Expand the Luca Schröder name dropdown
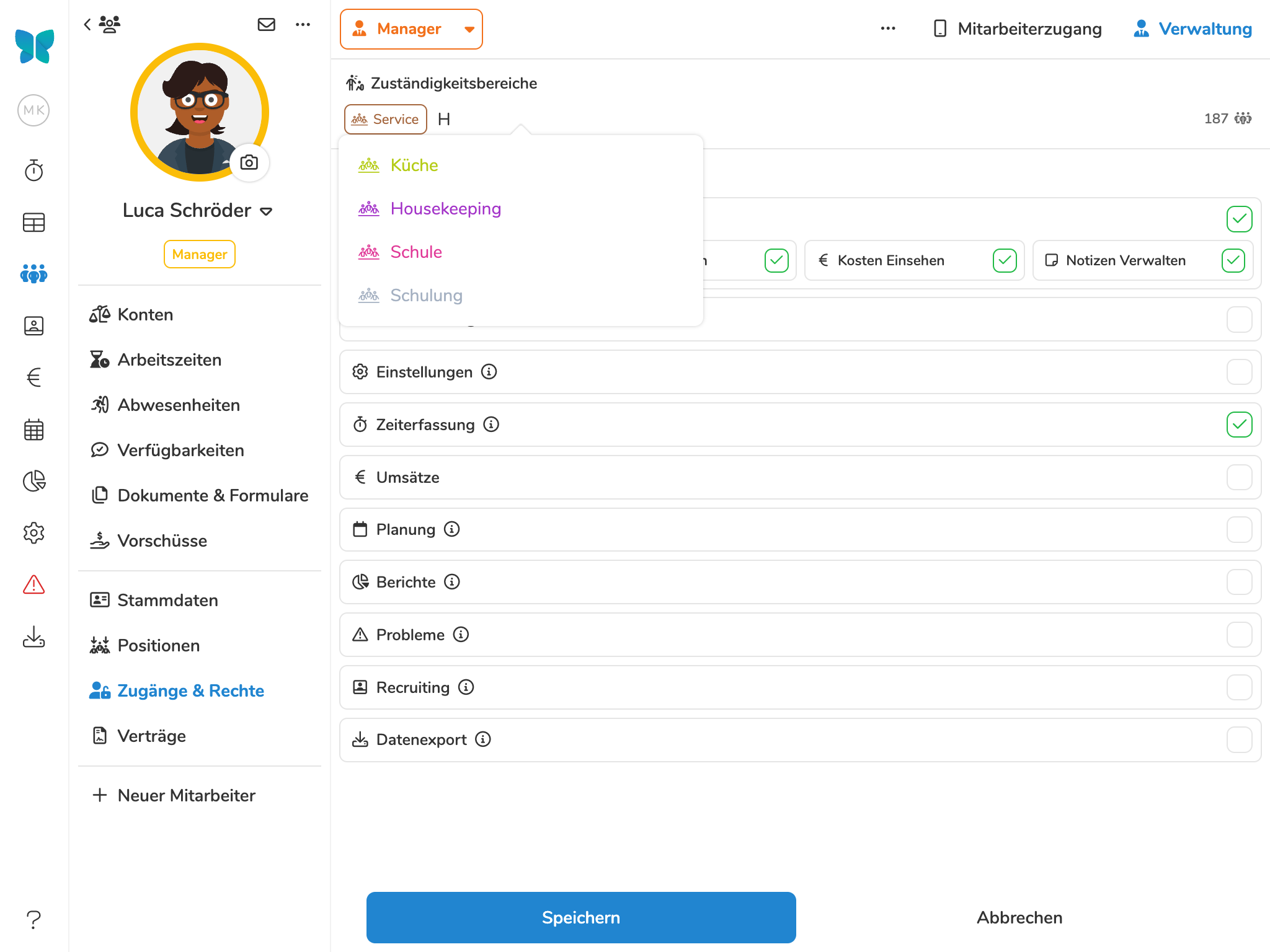Image resolution: width=1270 pixels, height=952 pixels. point(266,211)
